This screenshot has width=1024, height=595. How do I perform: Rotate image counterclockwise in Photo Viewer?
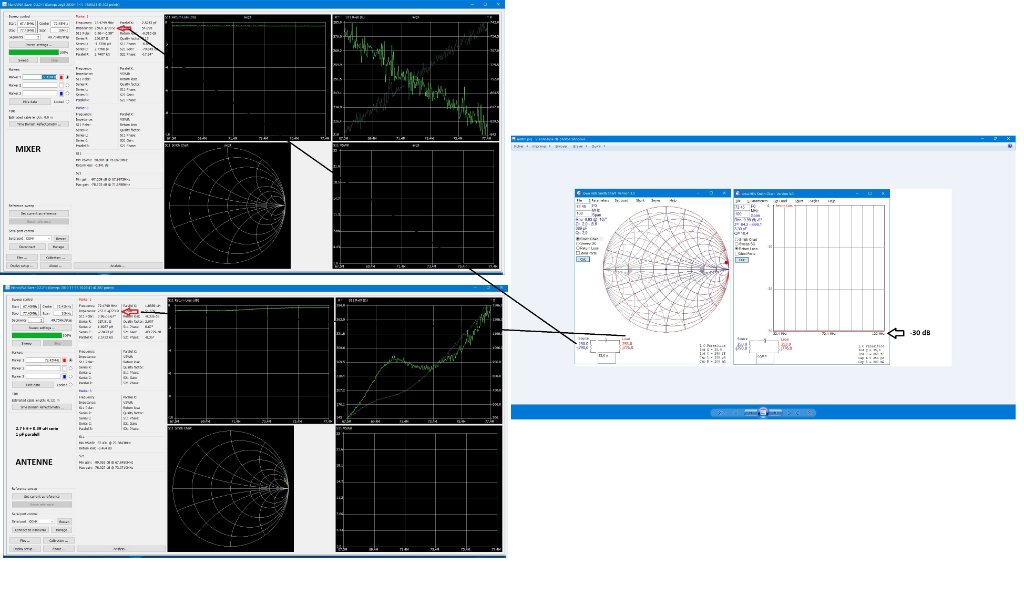click(x=789, y=413)
